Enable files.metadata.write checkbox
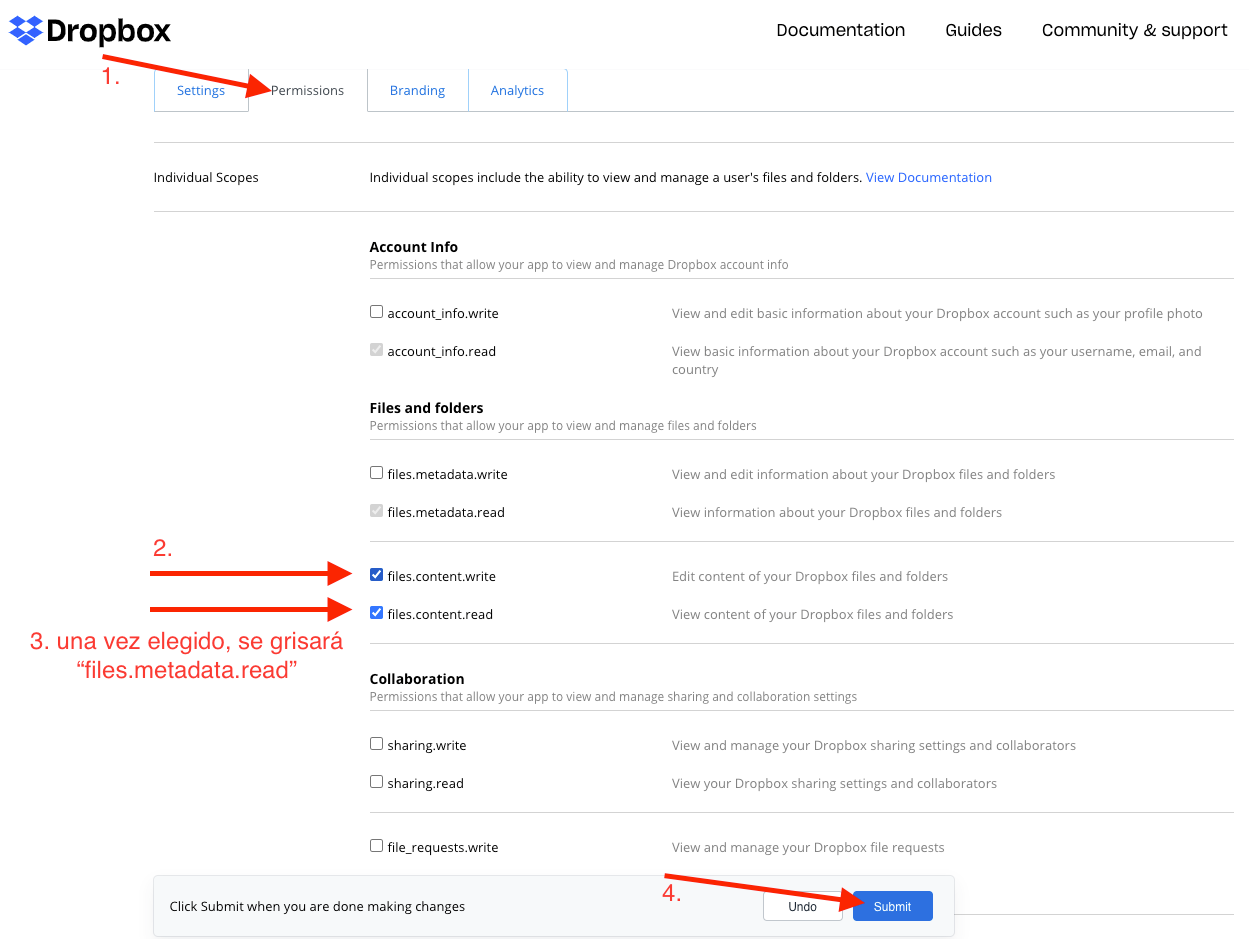The height and width of the screenshot is (939, 1249). tap(376, 473)
